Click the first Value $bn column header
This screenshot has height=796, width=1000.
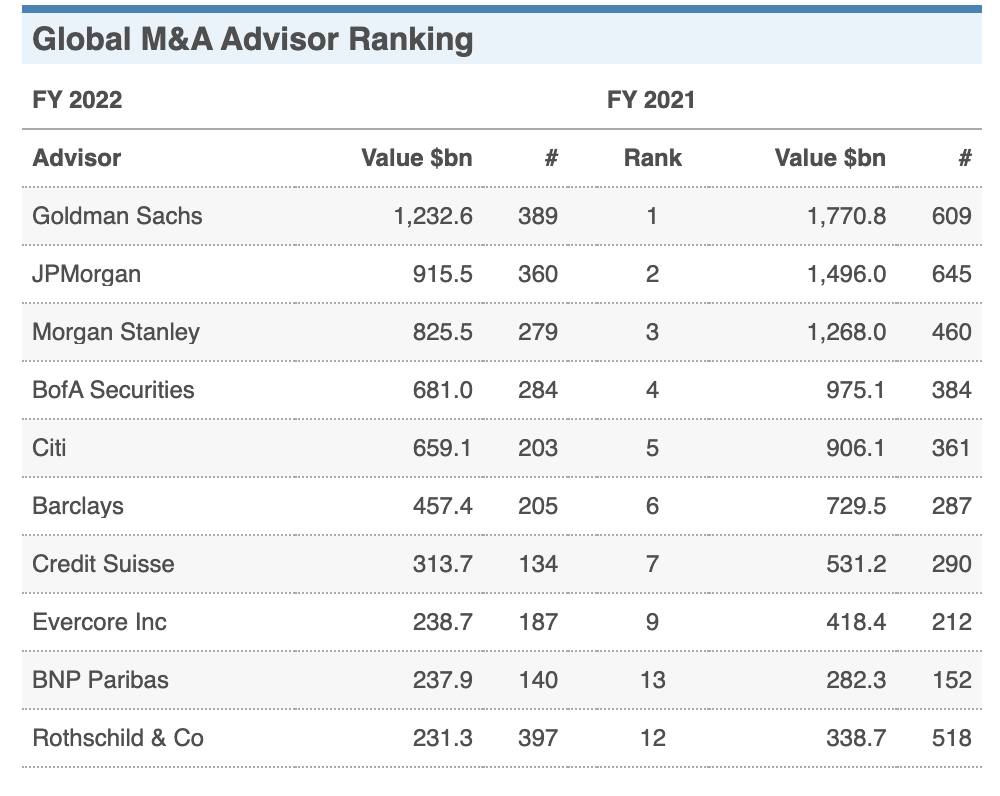click(417, 158)
